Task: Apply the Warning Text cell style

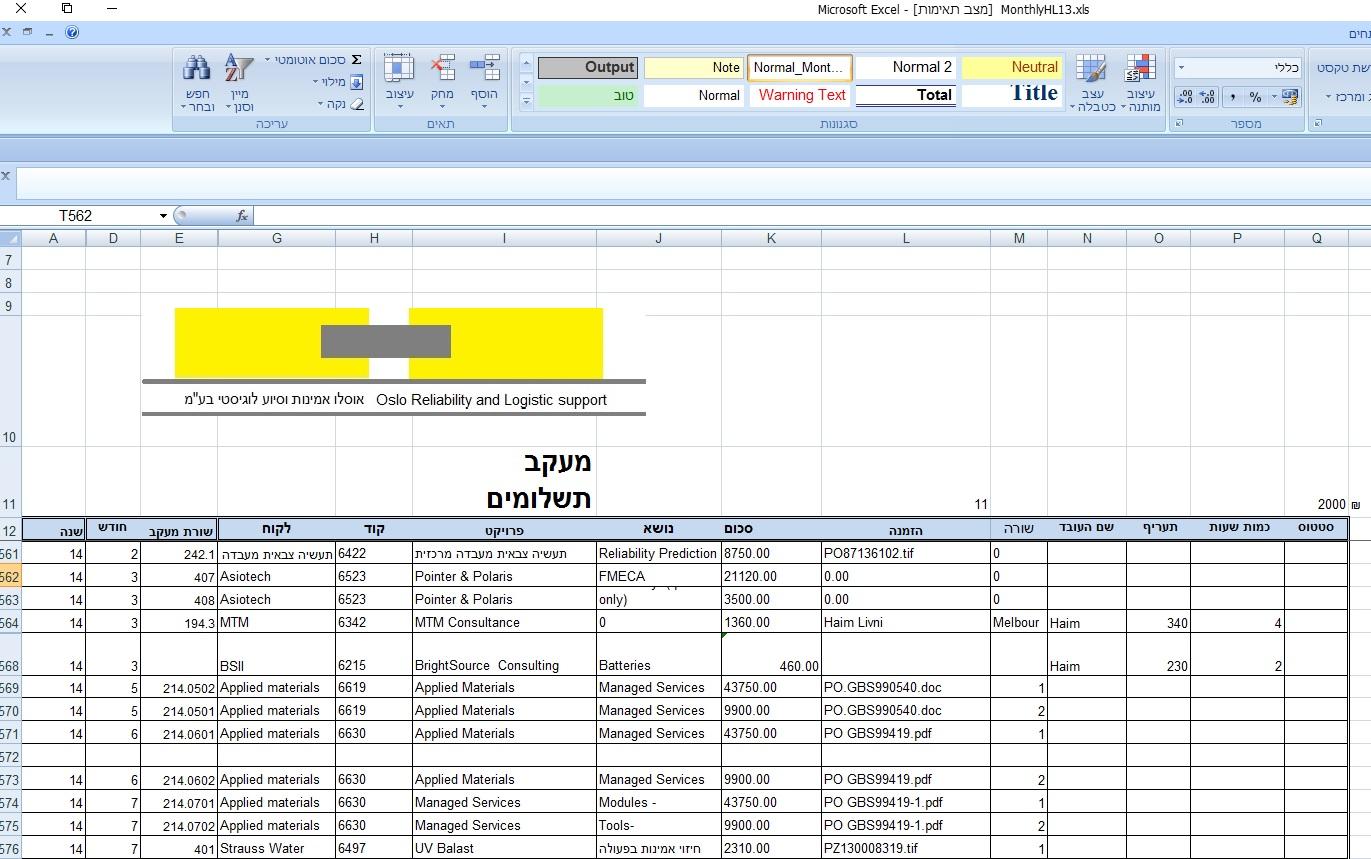Action: pos(799,95)
